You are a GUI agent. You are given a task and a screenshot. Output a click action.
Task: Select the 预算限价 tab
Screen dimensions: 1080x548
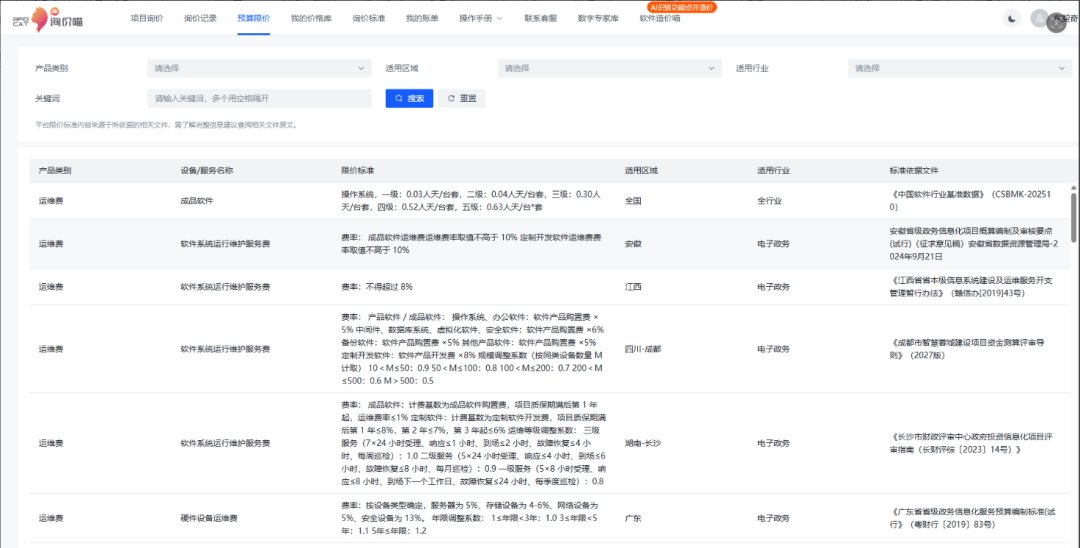click(253, 19)
